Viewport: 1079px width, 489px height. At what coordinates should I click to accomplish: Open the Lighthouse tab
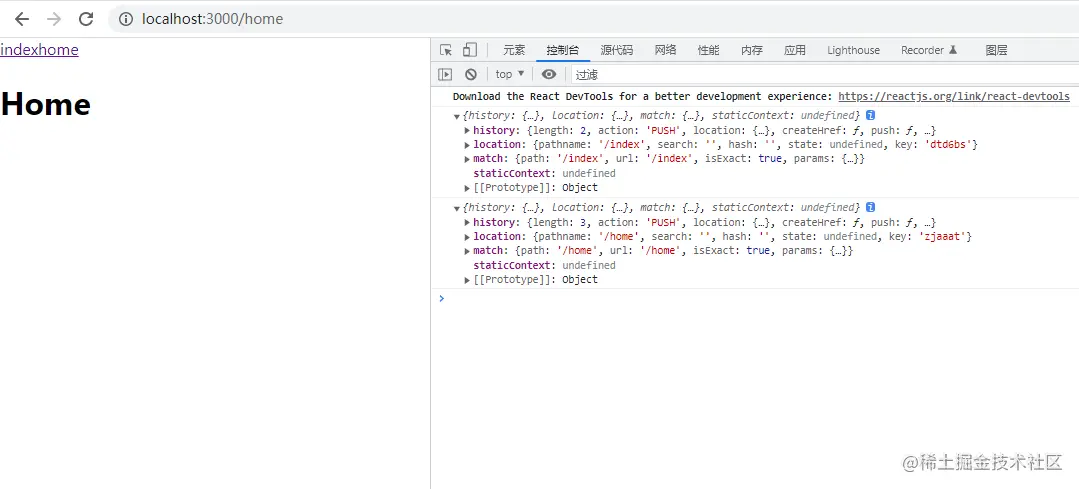click(x=853, y=50)
